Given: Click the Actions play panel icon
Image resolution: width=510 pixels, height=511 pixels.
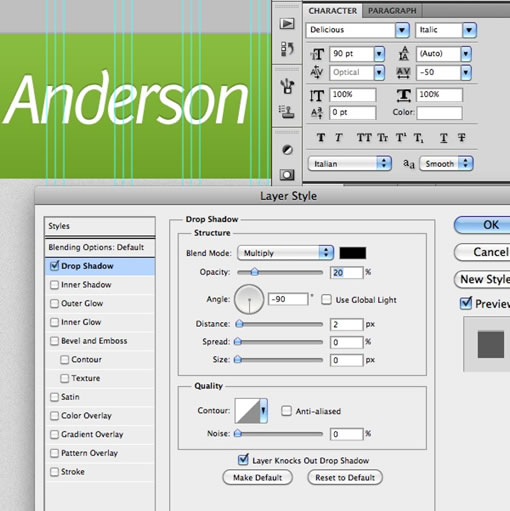Looking at the screenshot, I should [x=287, y=24].
